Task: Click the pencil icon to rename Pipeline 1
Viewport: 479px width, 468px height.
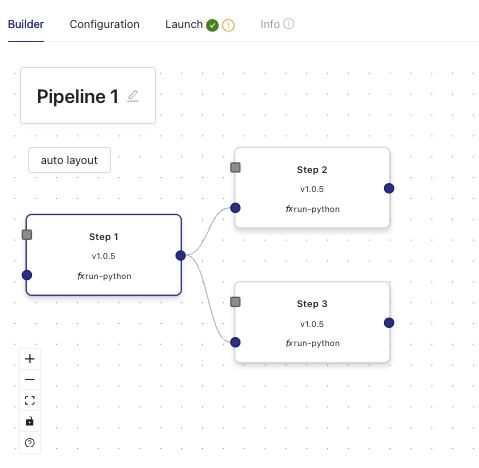Action: coord(133,96)
